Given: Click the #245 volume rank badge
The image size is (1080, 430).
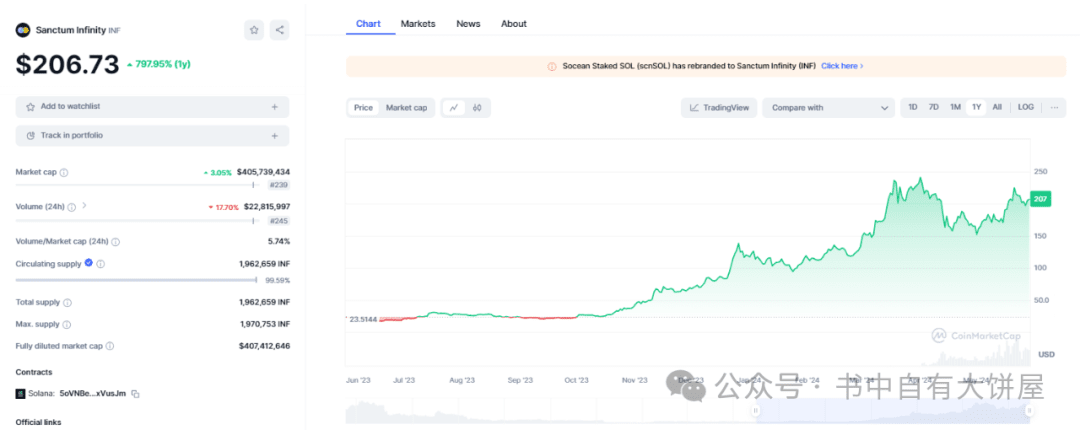Looking at the screenshot, I should (x=279, y=221).
